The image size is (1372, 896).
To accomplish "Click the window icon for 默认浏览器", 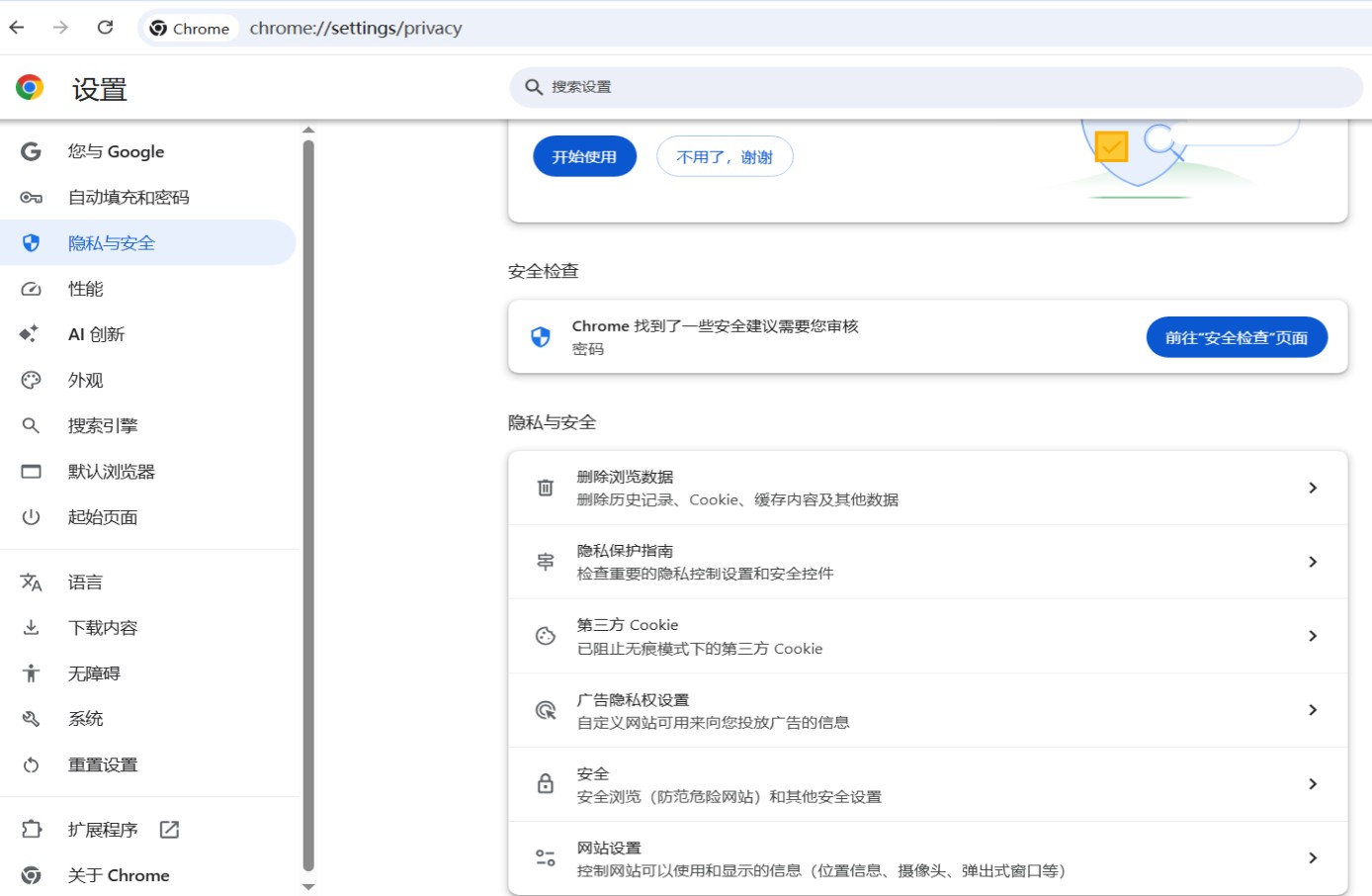I will click(x=31, y=472).
